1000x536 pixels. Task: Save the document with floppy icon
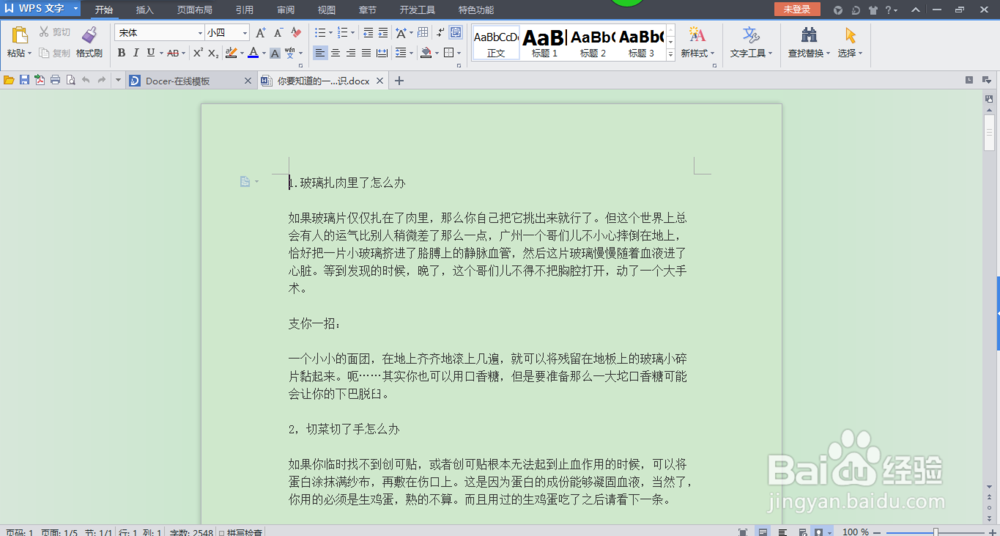click(x=24, y=80)
